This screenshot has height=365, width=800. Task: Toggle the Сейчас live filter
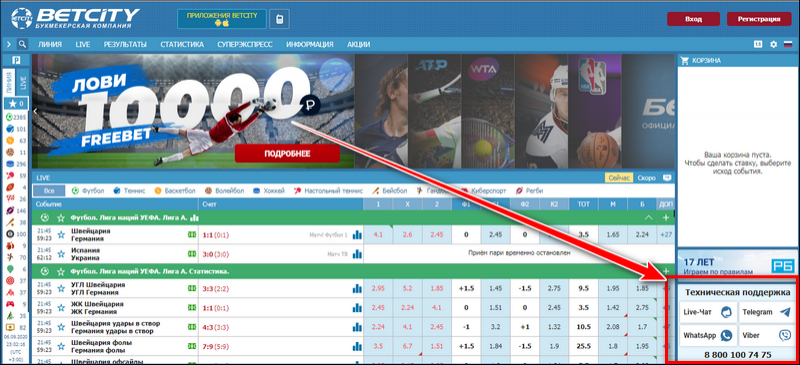point(619,178)
